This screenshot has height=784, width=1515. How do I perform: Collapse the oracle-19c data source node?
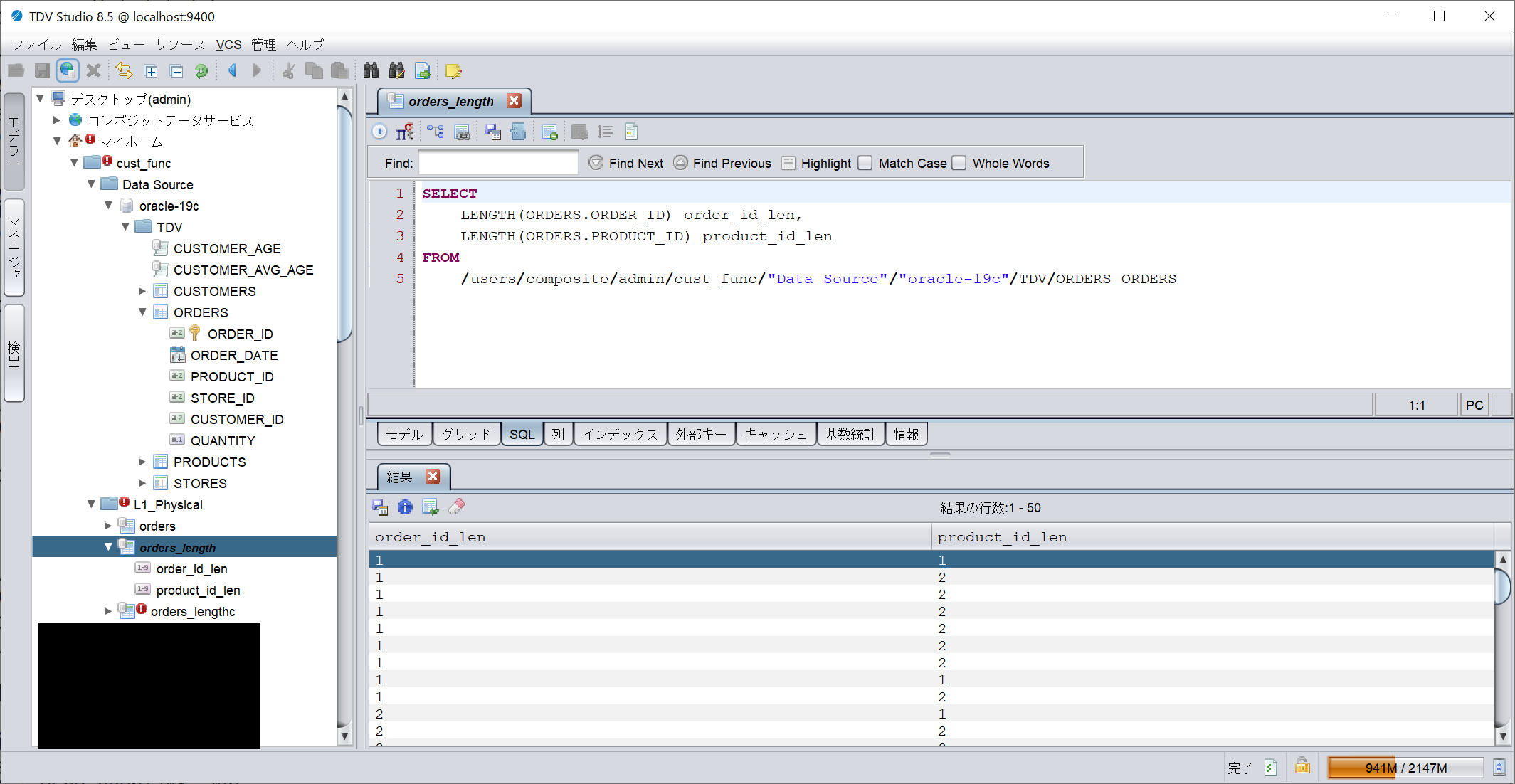tap(108, 205)
